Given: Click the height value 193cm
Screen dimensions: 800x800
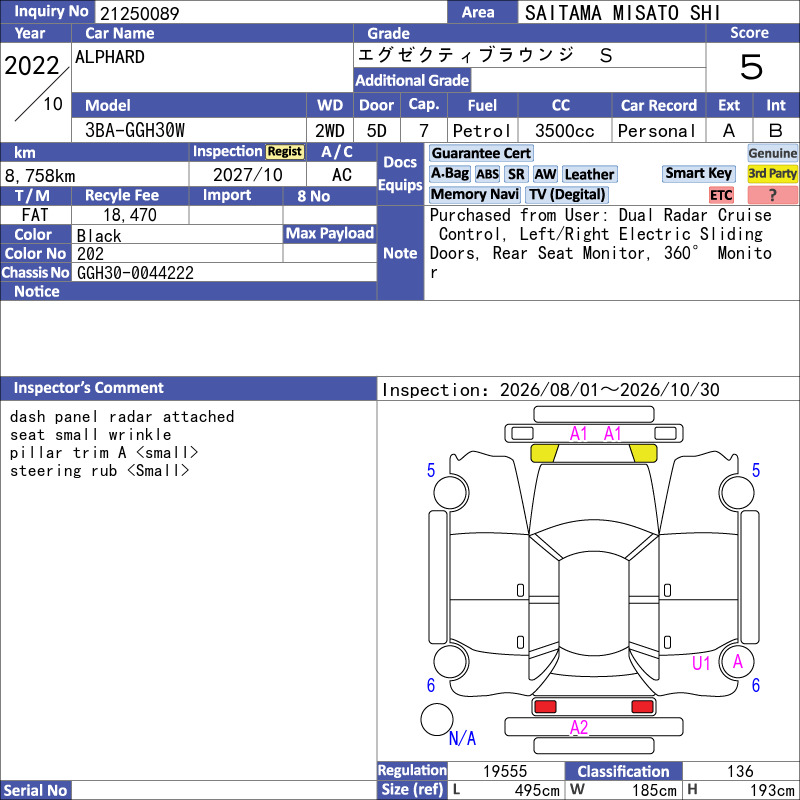Looking at the screenshot, I should (x=772, y=790).
